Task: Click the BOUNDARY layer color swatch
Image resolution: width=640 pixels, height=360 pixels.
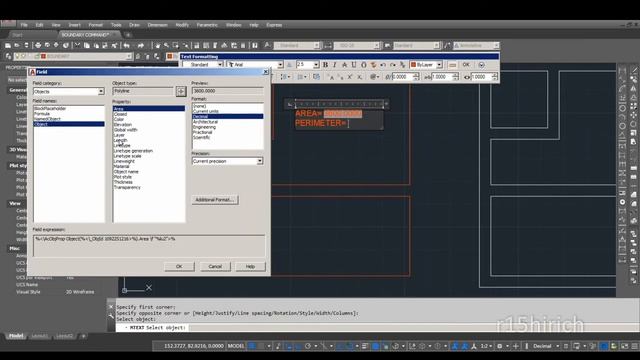Action: [x=43, y=56]
